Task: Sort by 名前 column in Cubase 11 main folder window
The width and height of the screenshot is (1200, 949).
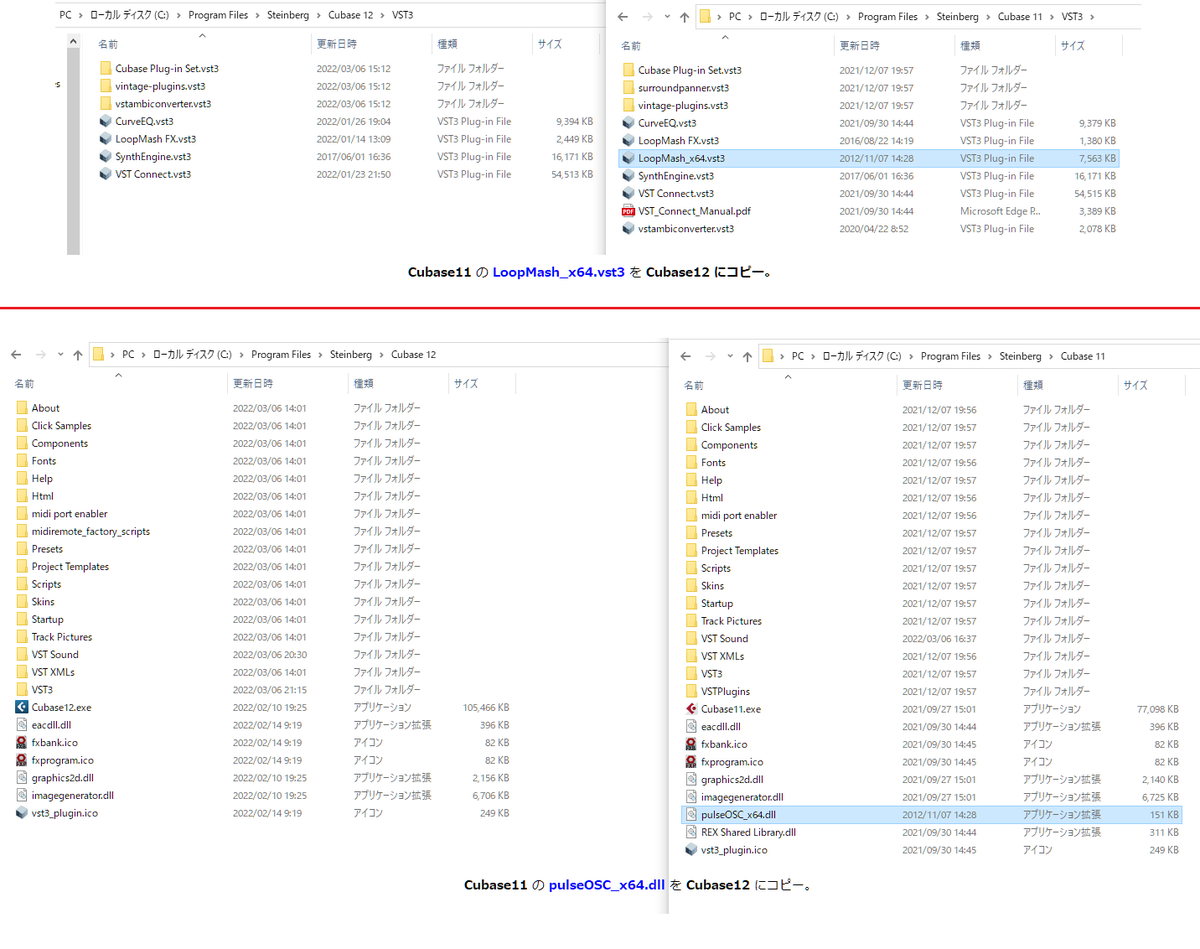Action: click(695, 385)
